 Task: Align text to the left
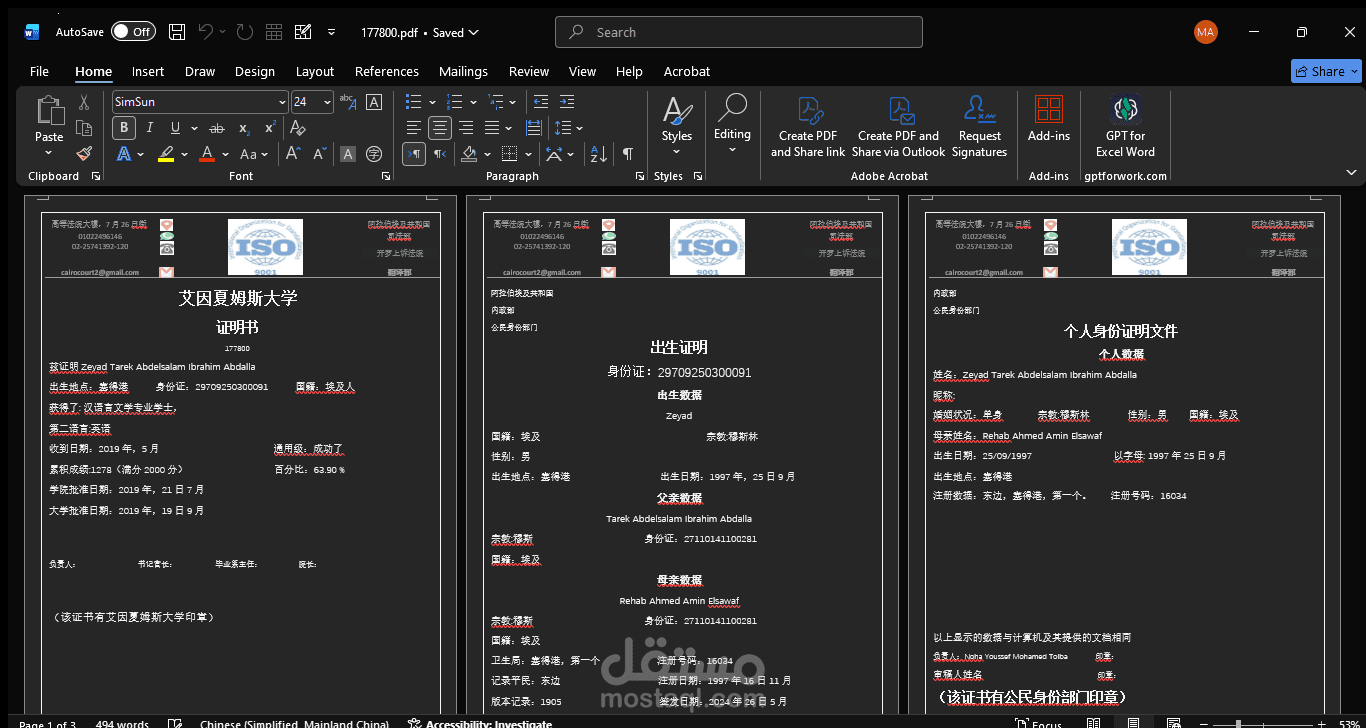click(413, 128)
